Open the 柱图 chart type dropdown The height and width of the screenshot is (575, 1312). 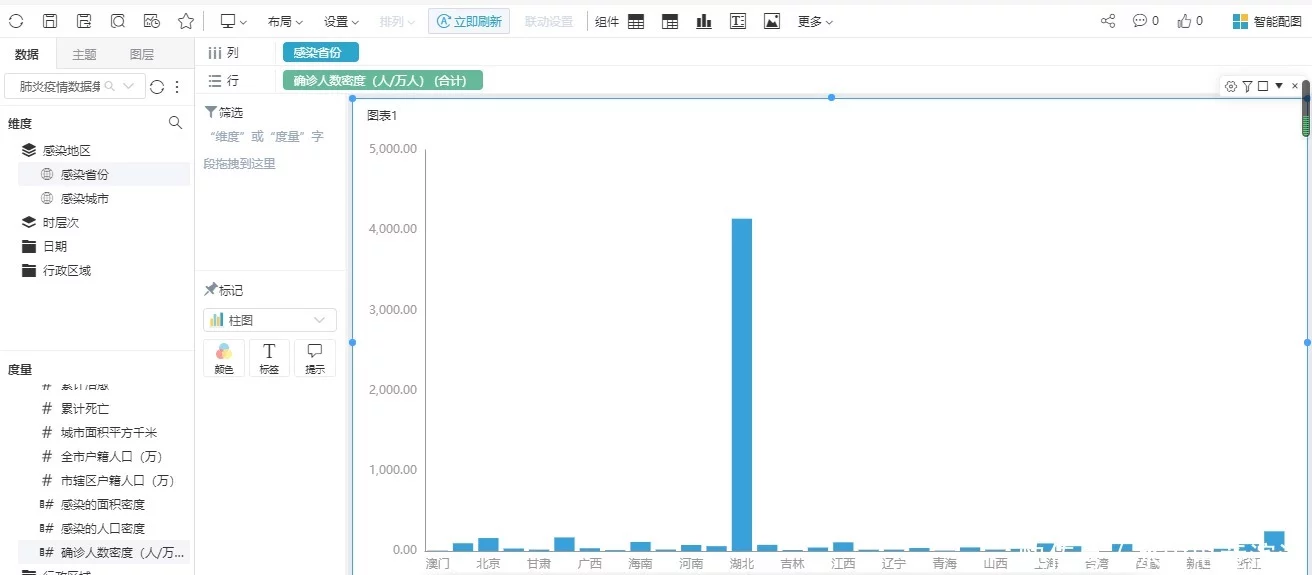[x=270, y=320]
